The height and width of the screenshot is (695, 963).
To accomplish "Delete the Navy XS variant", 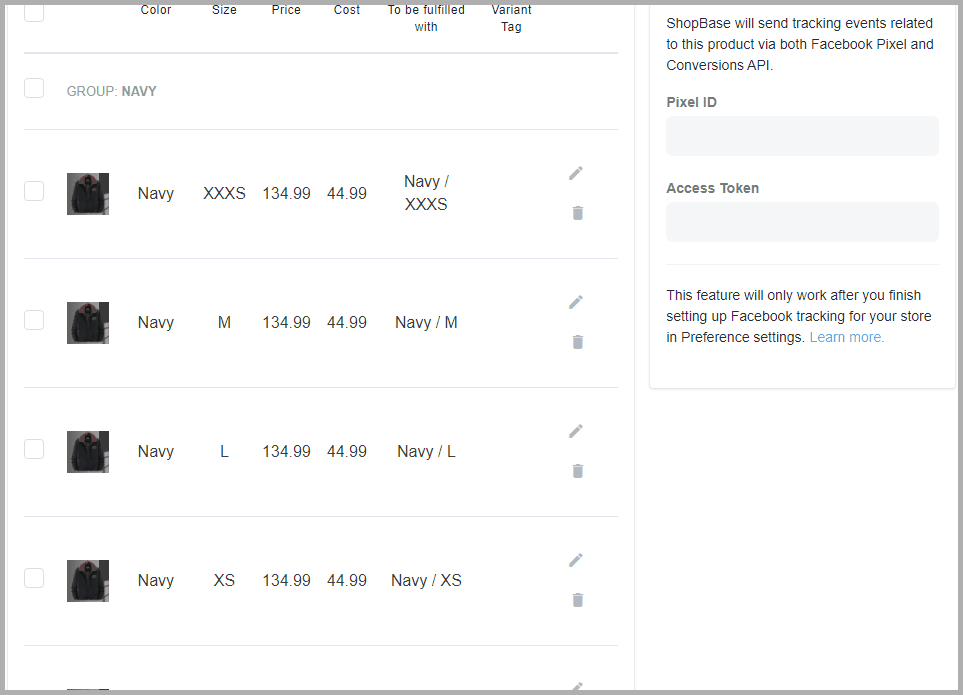I will coord(577,600).
